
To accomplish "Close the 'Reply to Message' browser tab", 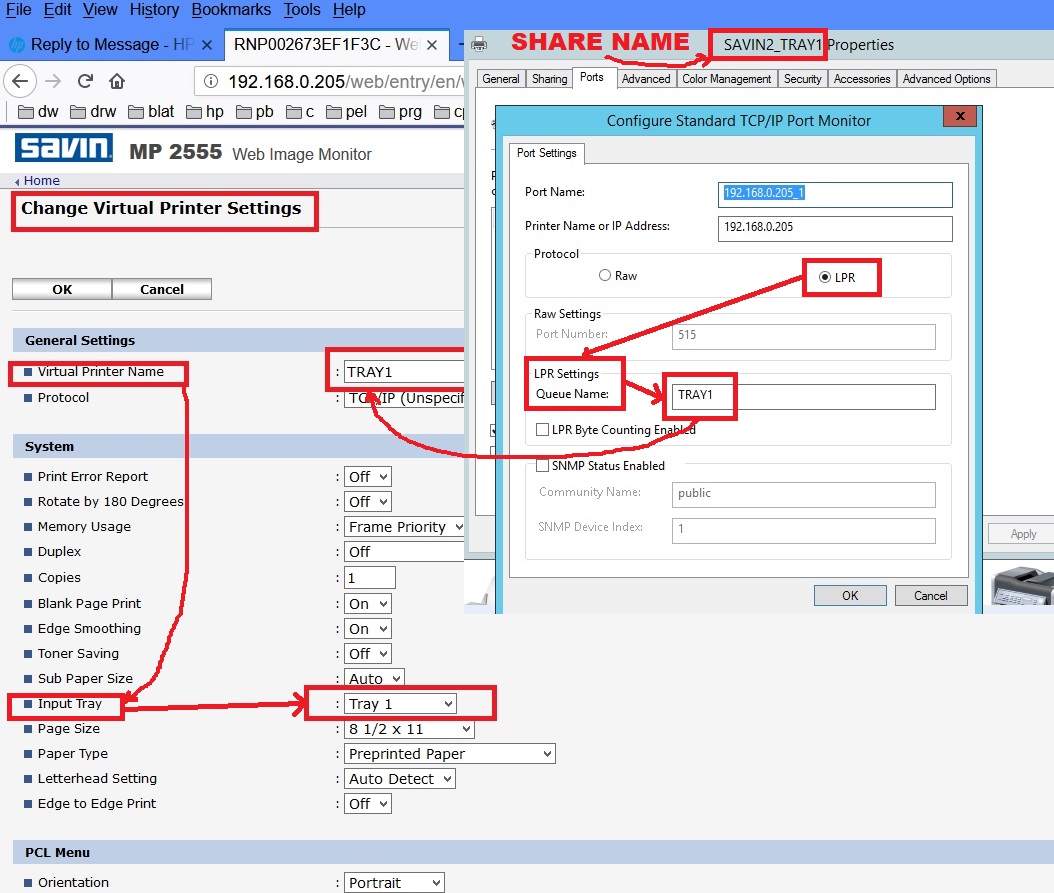I will click(x=207, y=45).
